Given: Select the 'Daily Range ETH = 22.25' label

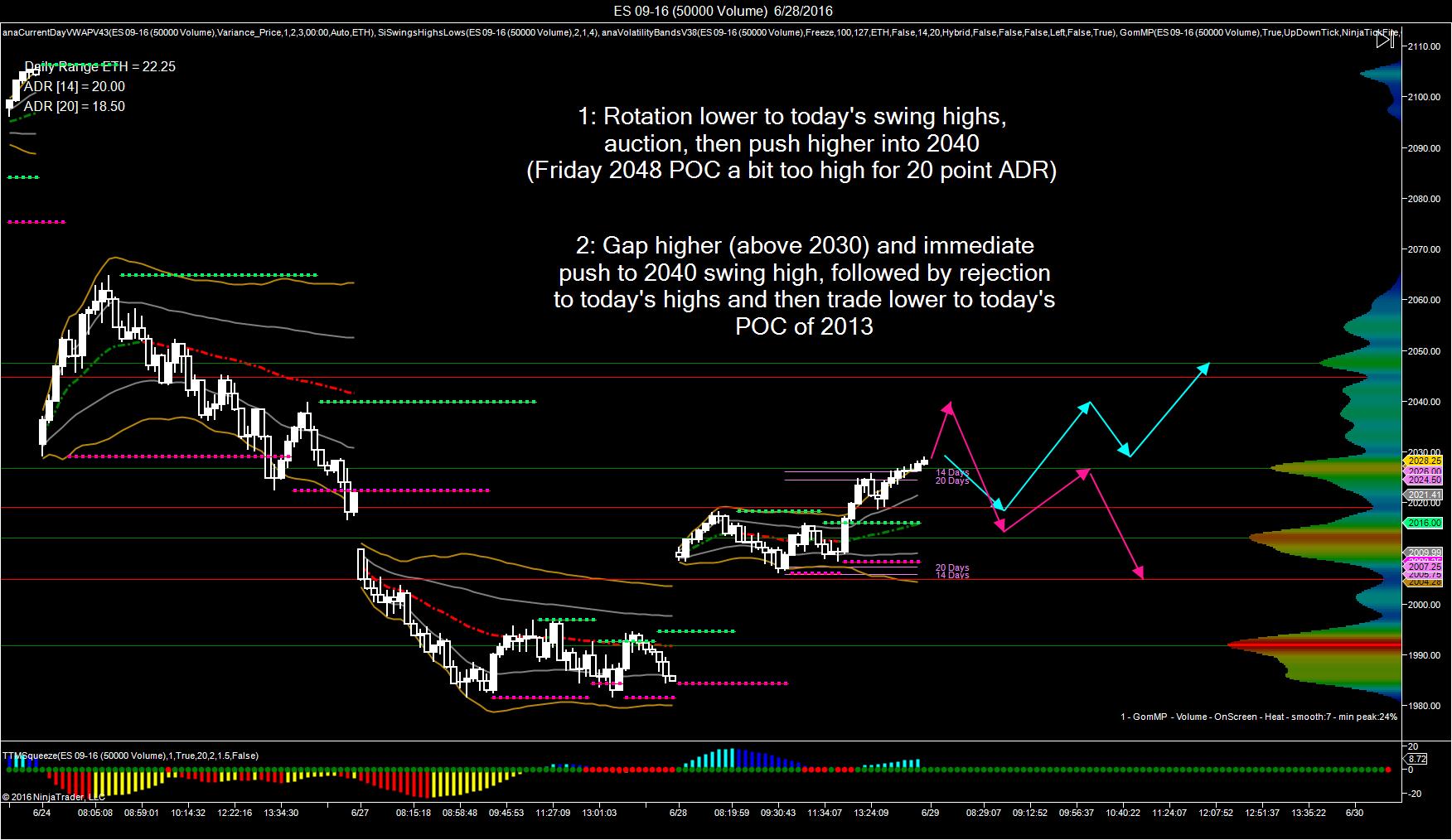Looking at the screenshot, I should tap(99, 66).
